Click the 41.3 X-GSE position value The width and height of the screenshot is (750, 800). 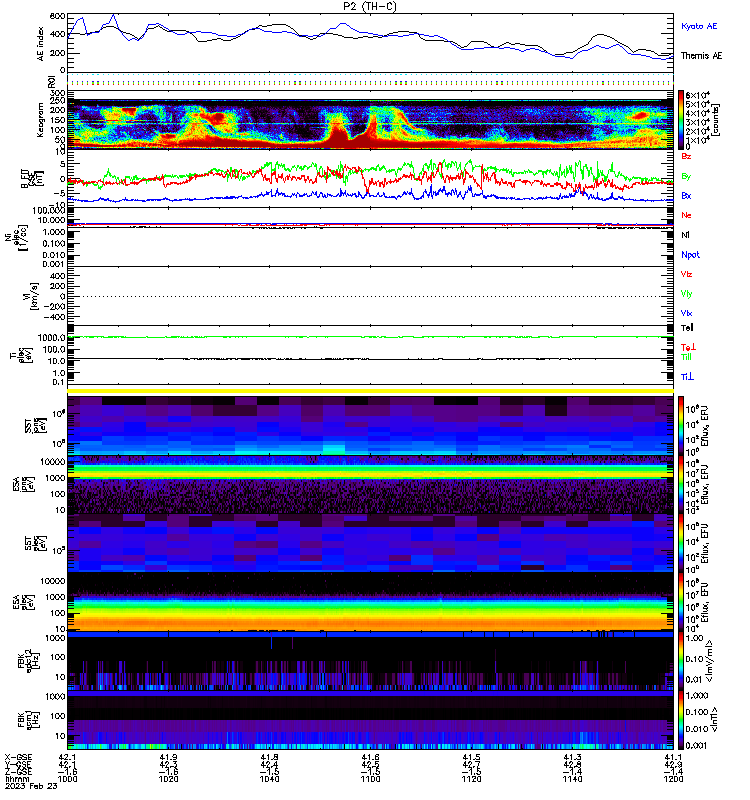click(572, 757)
